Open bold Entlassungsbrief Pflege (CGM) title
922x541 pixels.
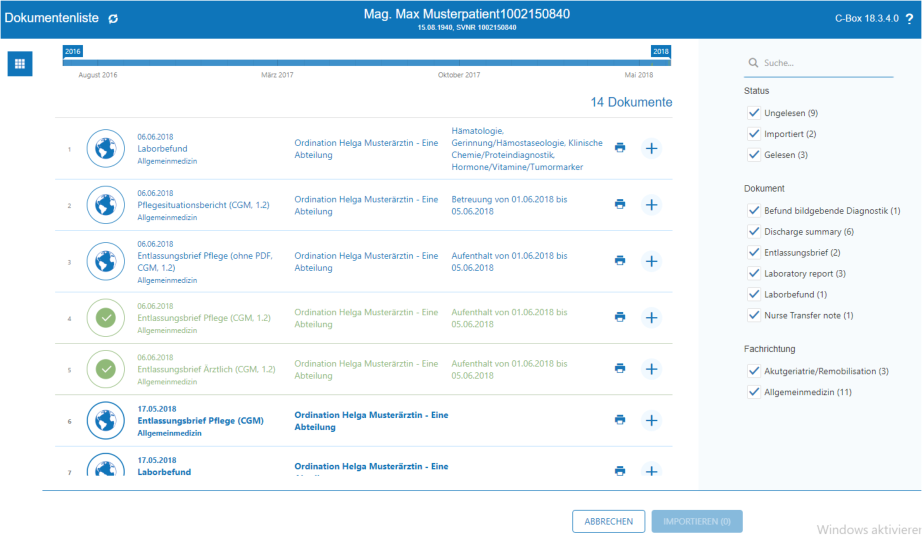pos(201,420)
